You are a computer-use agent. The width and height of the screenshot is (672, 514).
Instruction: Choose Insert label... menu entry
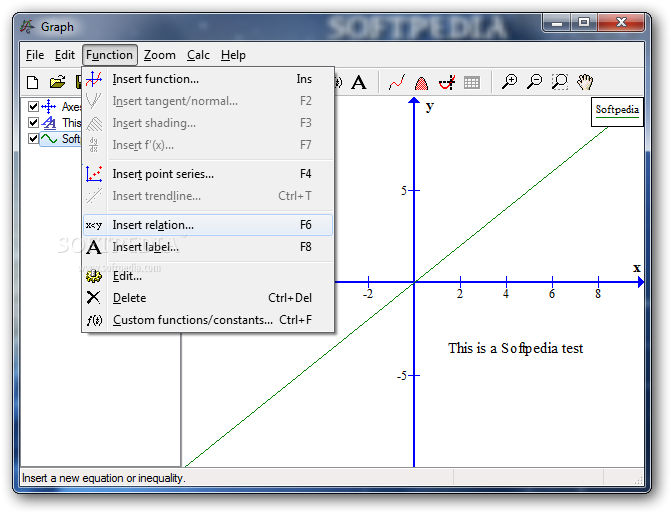208,247
